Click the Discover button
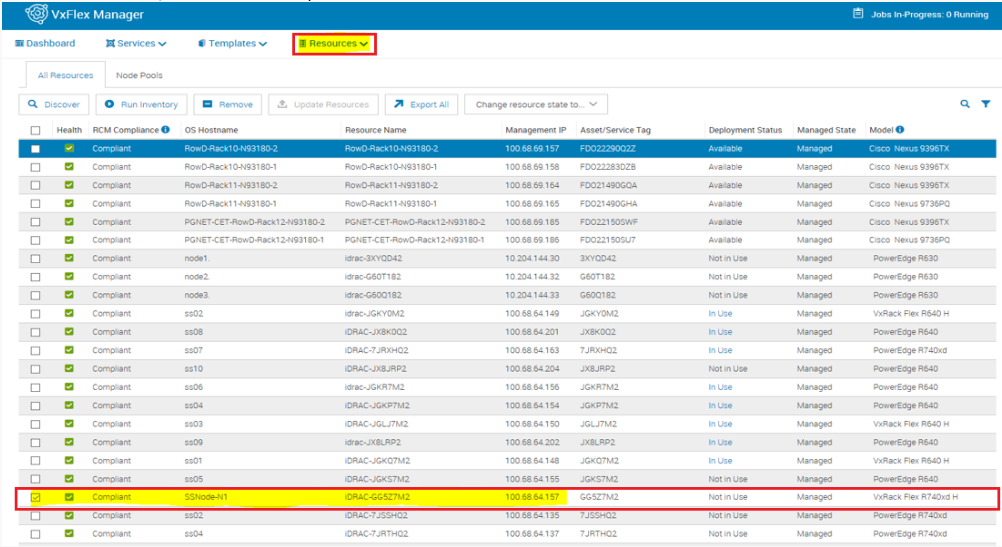 (x=54, y=104)
